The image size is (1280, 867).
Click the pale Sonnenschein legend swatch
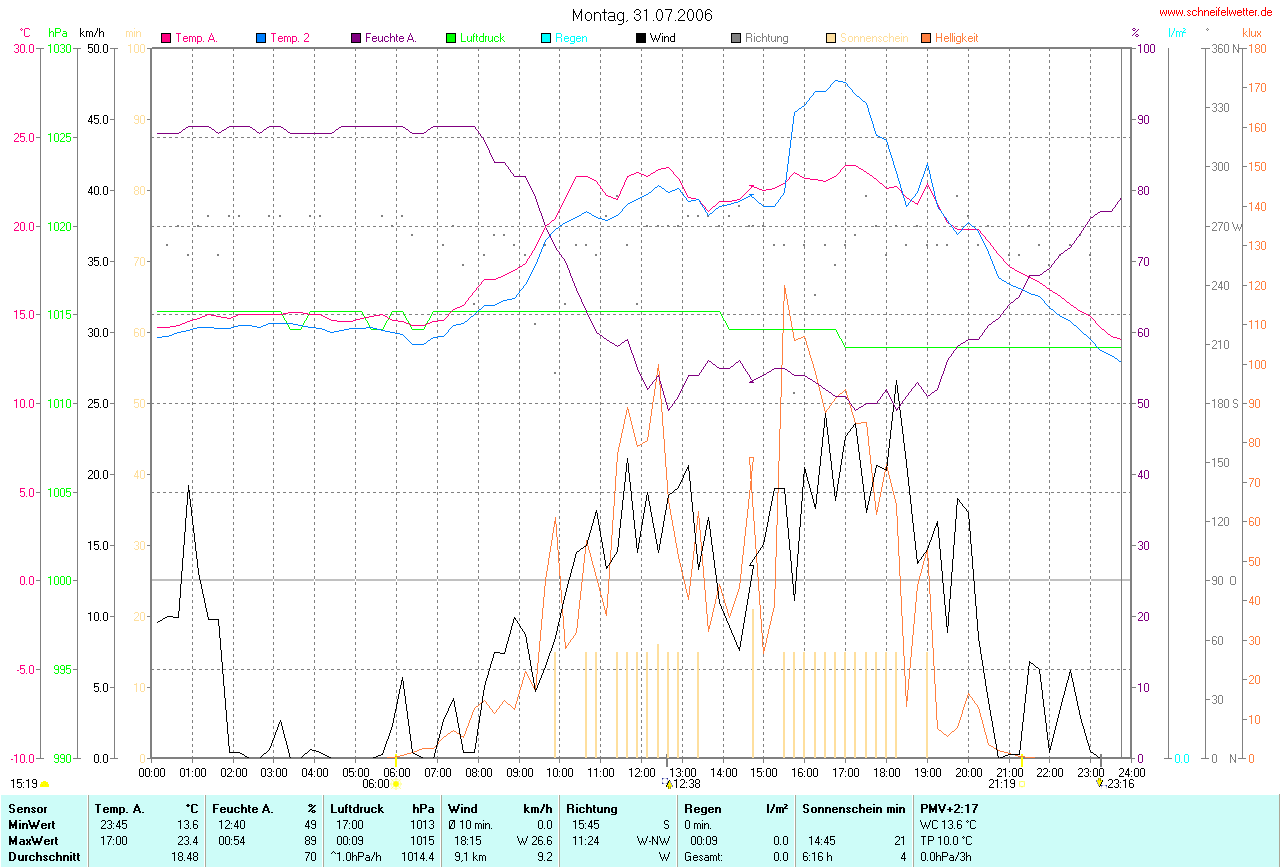(x=831, y=38)
